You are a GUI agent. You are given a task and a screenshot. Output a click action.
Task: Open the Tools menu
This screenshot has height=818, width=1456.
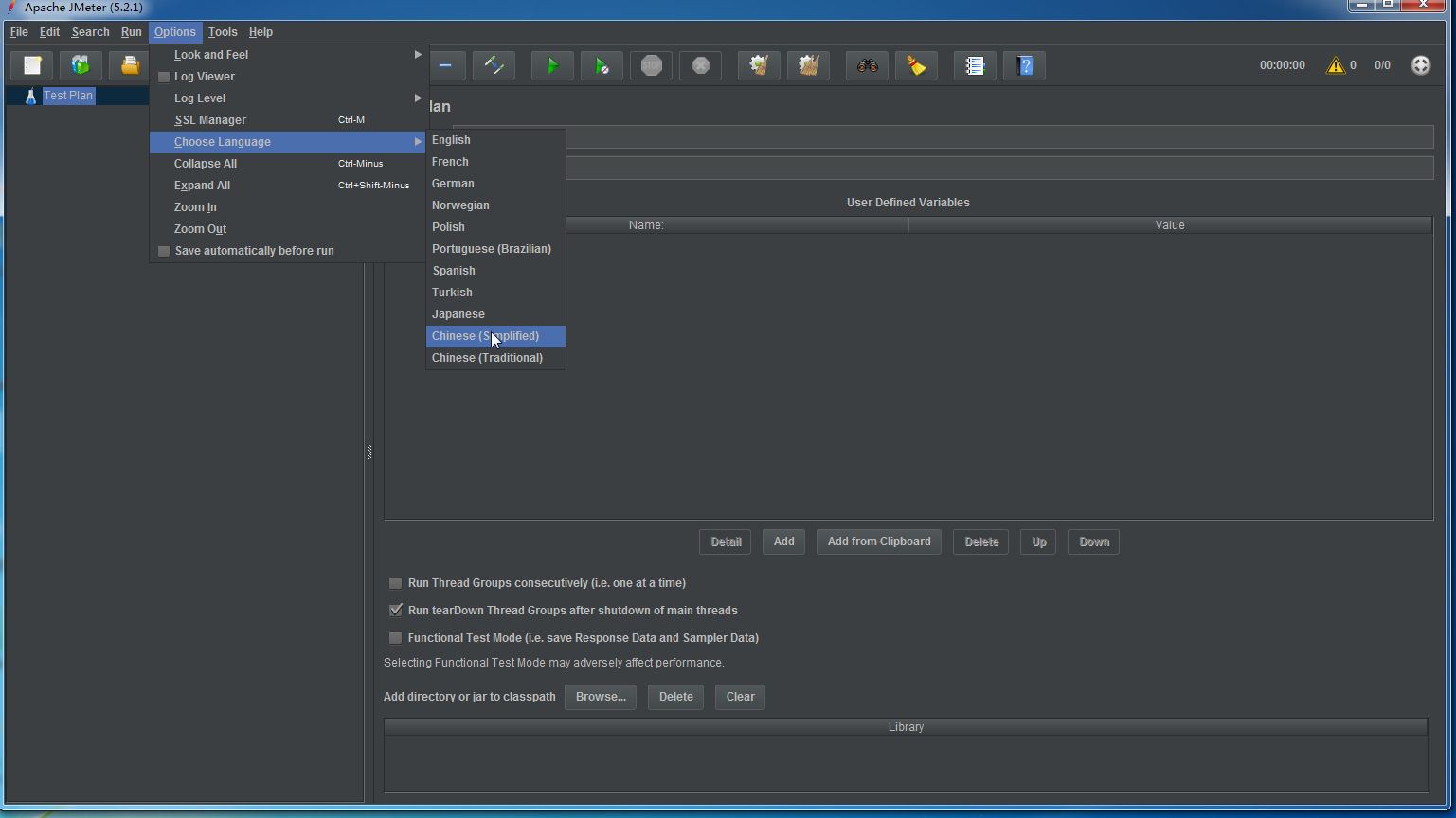click(223, 32)
